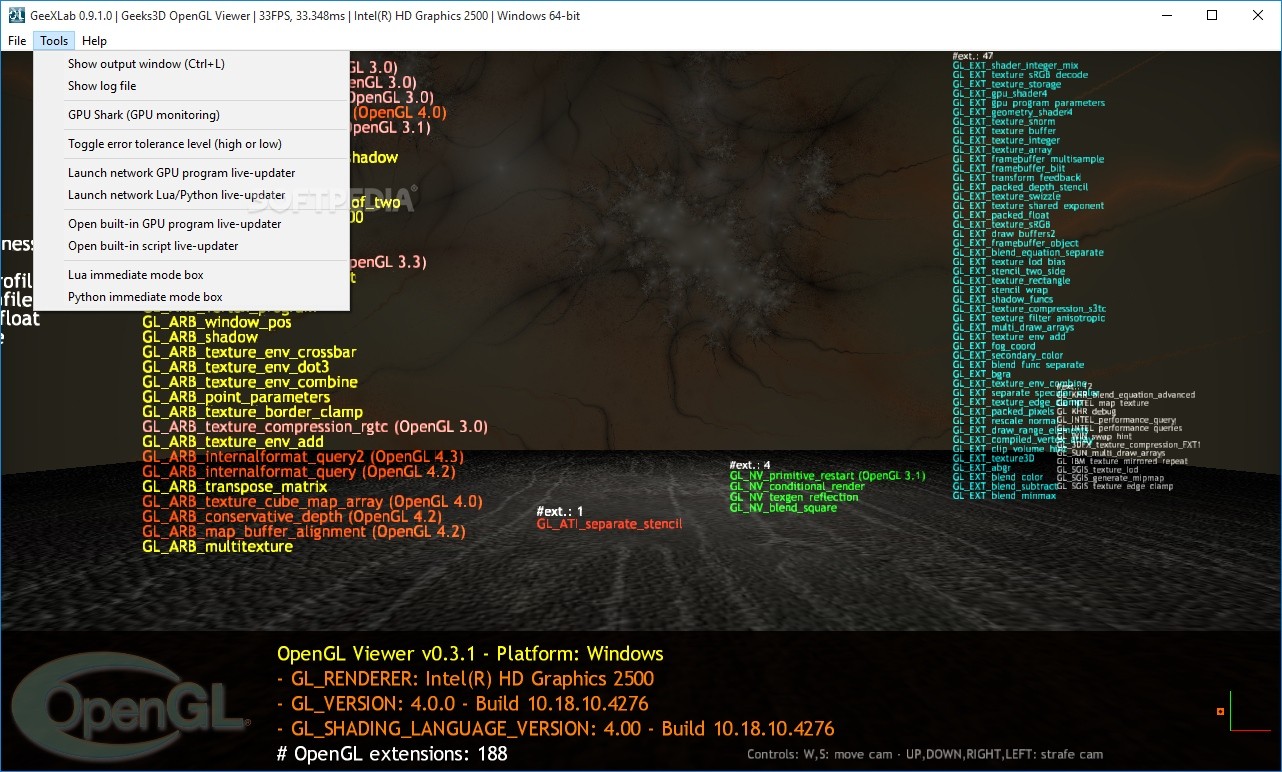Click GL_ARB_texture_cube_map_array (OpenGL 4.0)
The width and height of the screenshot is (1282, 772).
pos(312,502)
